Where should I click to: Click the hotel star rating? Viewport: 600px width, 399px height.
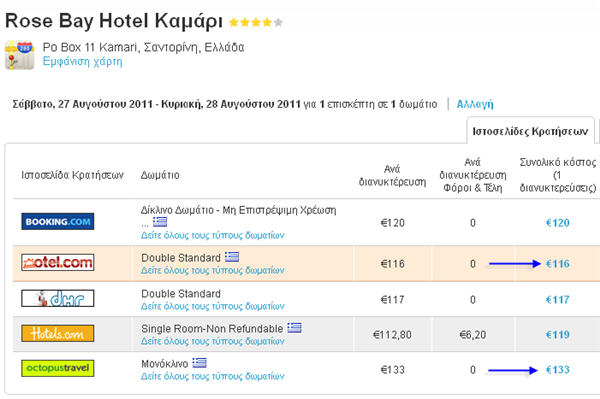[x=256, y=22]
